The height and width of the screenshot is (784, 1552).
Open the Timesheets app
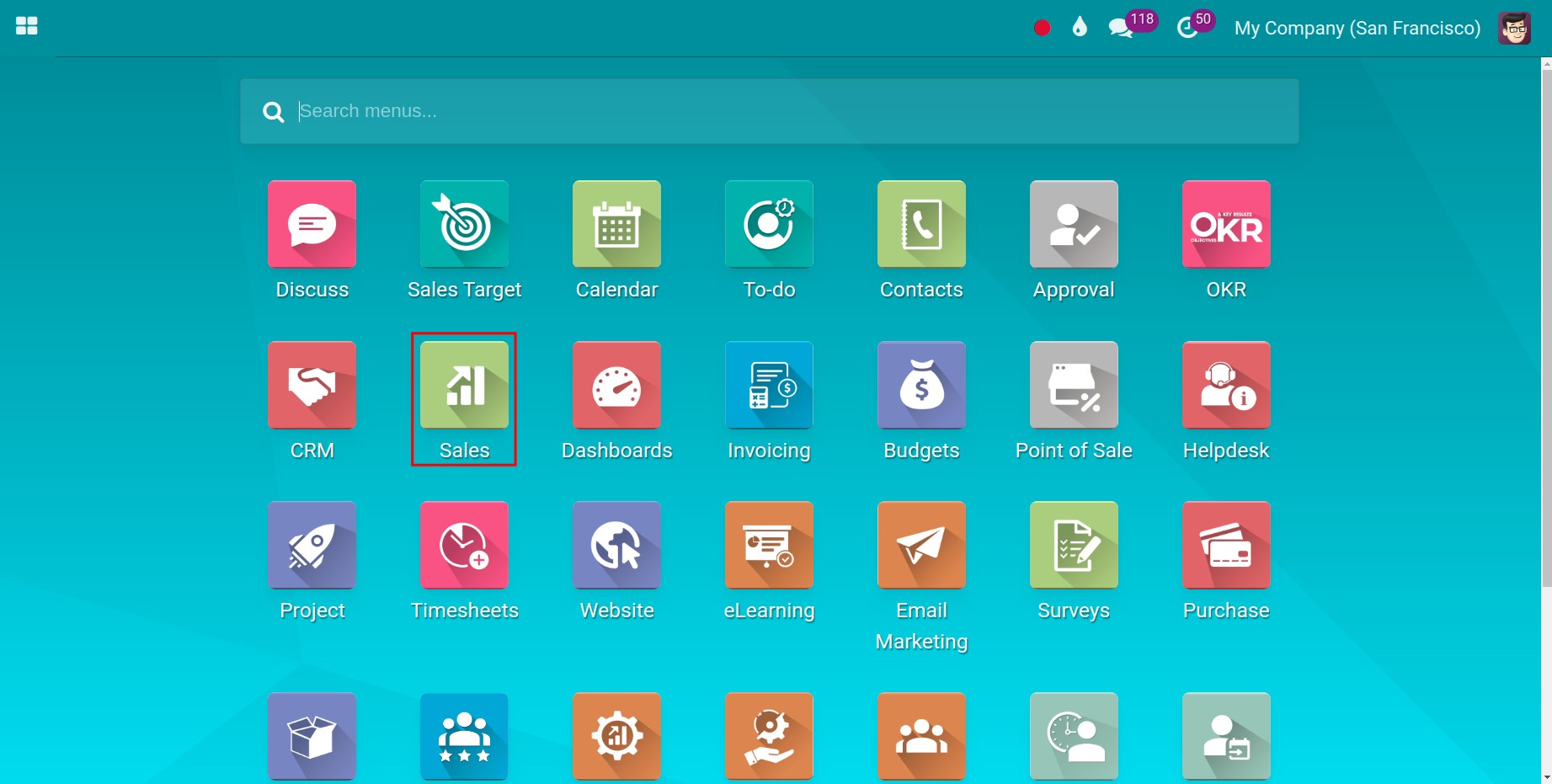464,545
